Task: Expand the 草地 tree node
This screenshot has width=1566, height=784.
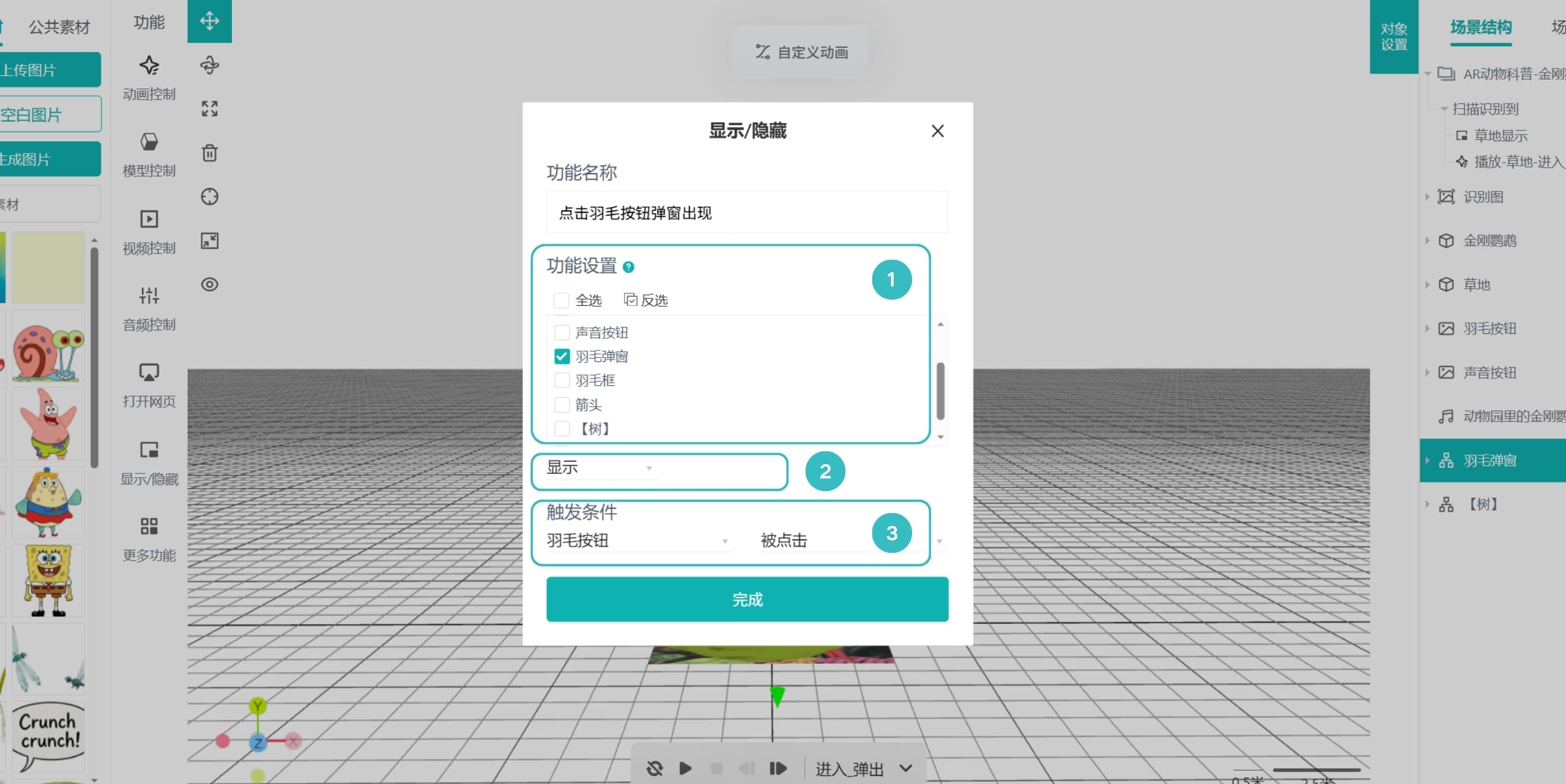Action: coord(1427,284)
